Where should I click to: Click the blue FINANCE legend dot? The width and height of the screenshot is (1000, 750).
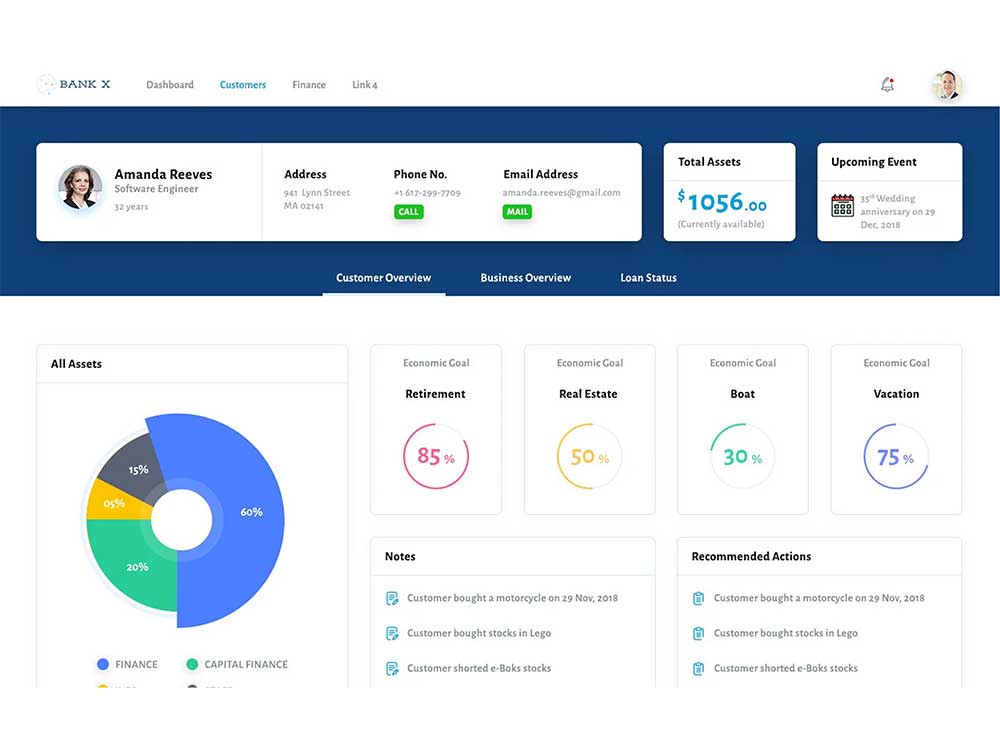tap(103, 664)
